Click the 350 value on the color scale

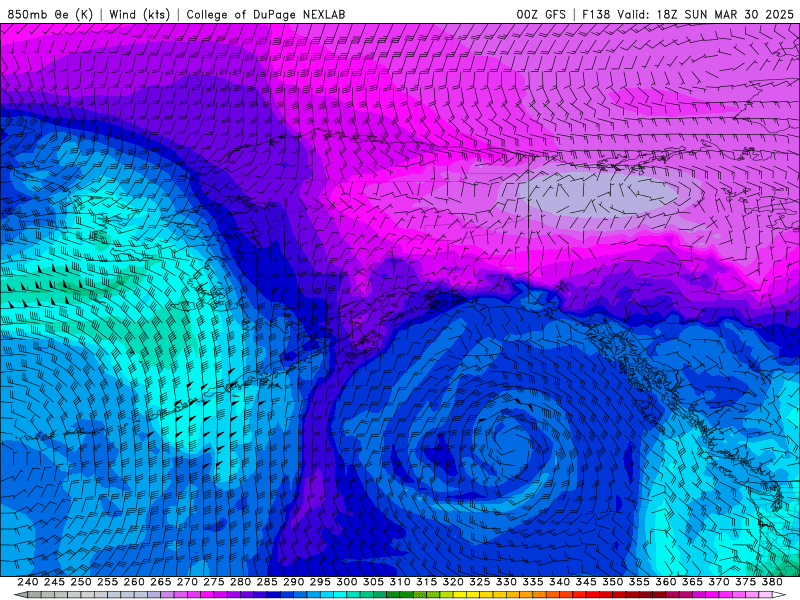(612, 582)
